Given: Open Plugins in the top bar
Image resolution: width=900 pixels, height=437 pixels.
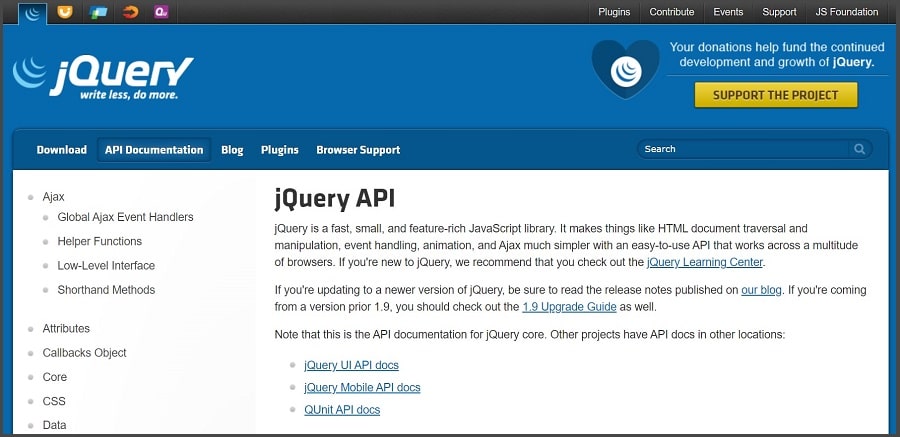Looking at the screenshot, I should (614, 12).
